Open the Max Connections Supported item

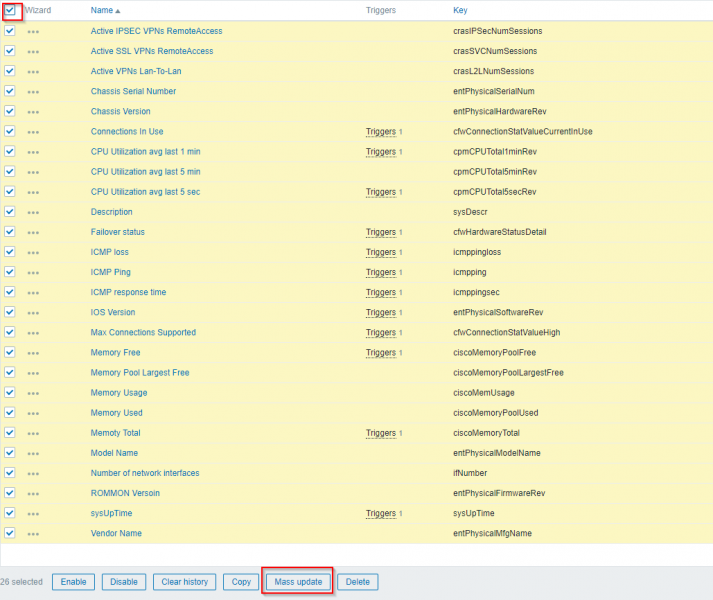click(143, 333)
